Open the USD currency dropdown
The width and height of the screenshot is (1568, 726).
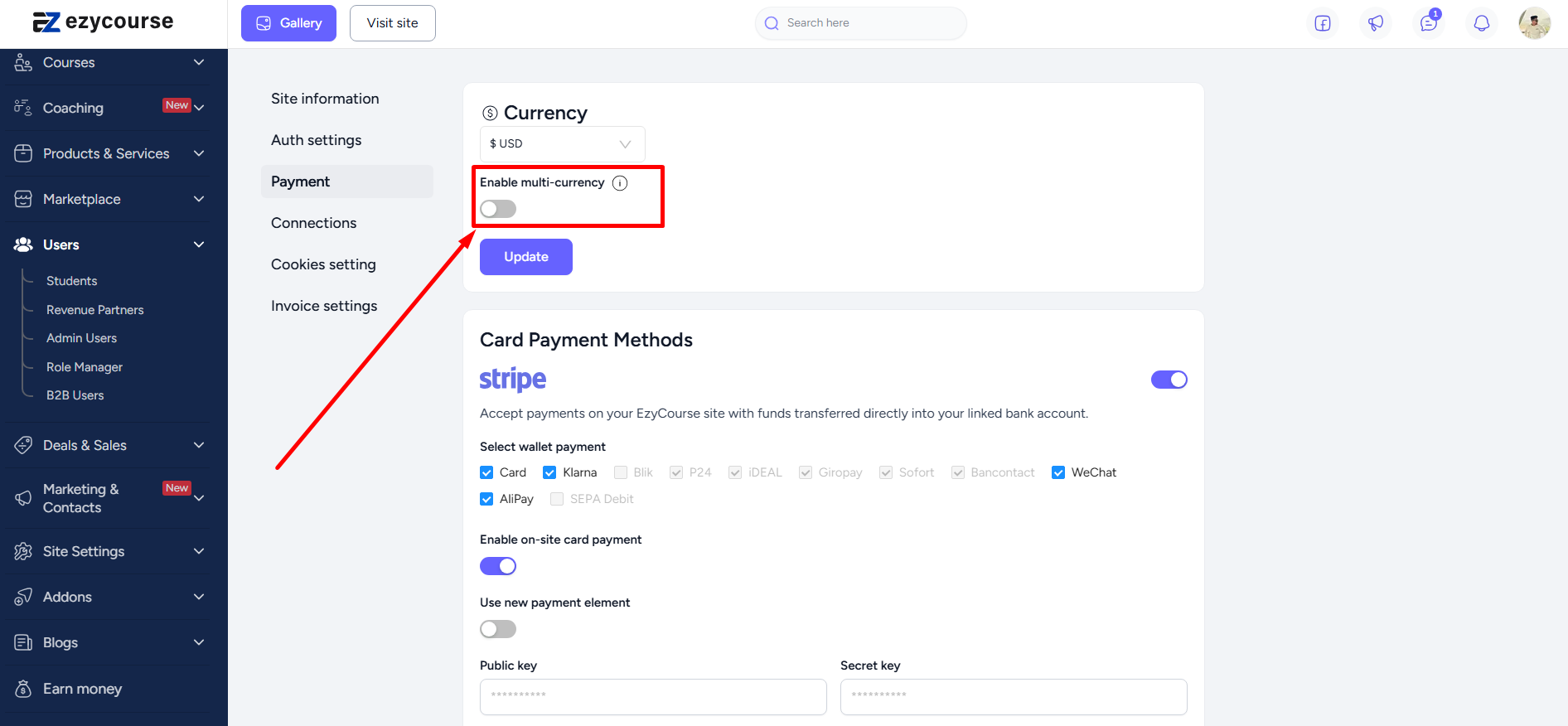click(563, 144)
